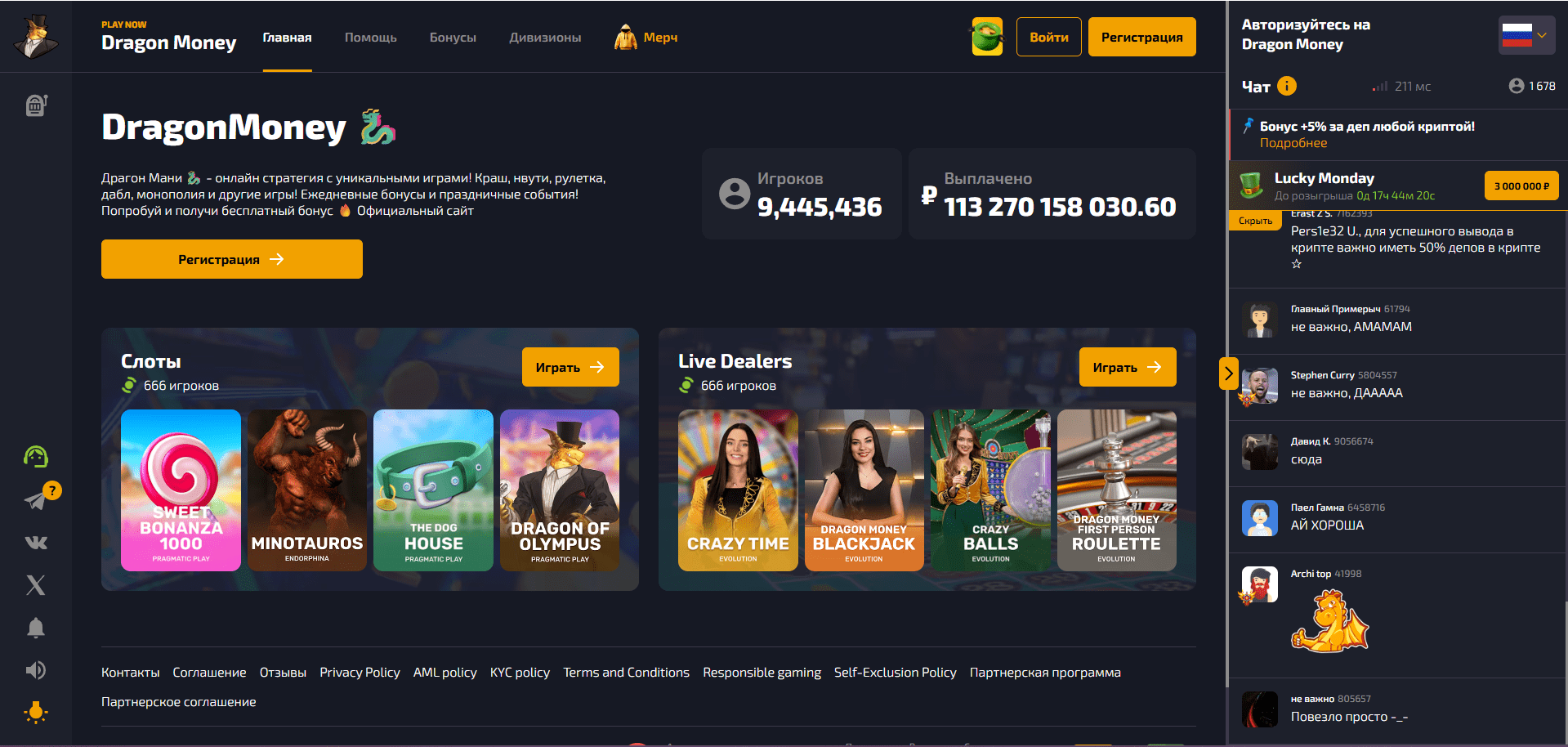The height and width of the screenshot is (747, 1568).
Task: Open First Person Roulette thumbnail
Action: [x=1117, y=490]
